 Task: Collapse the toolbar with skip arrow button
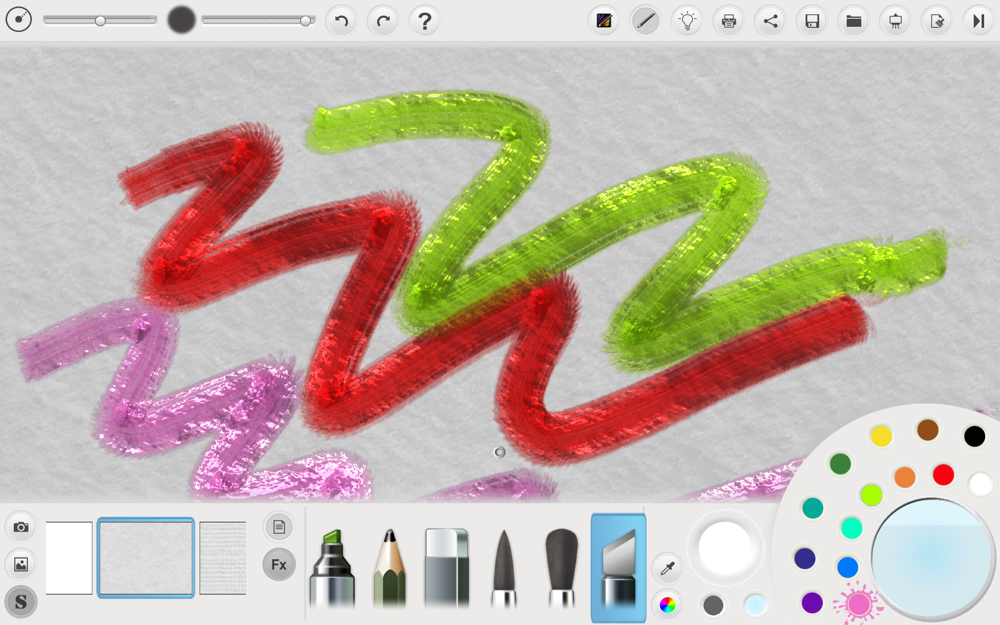point(977,21)
